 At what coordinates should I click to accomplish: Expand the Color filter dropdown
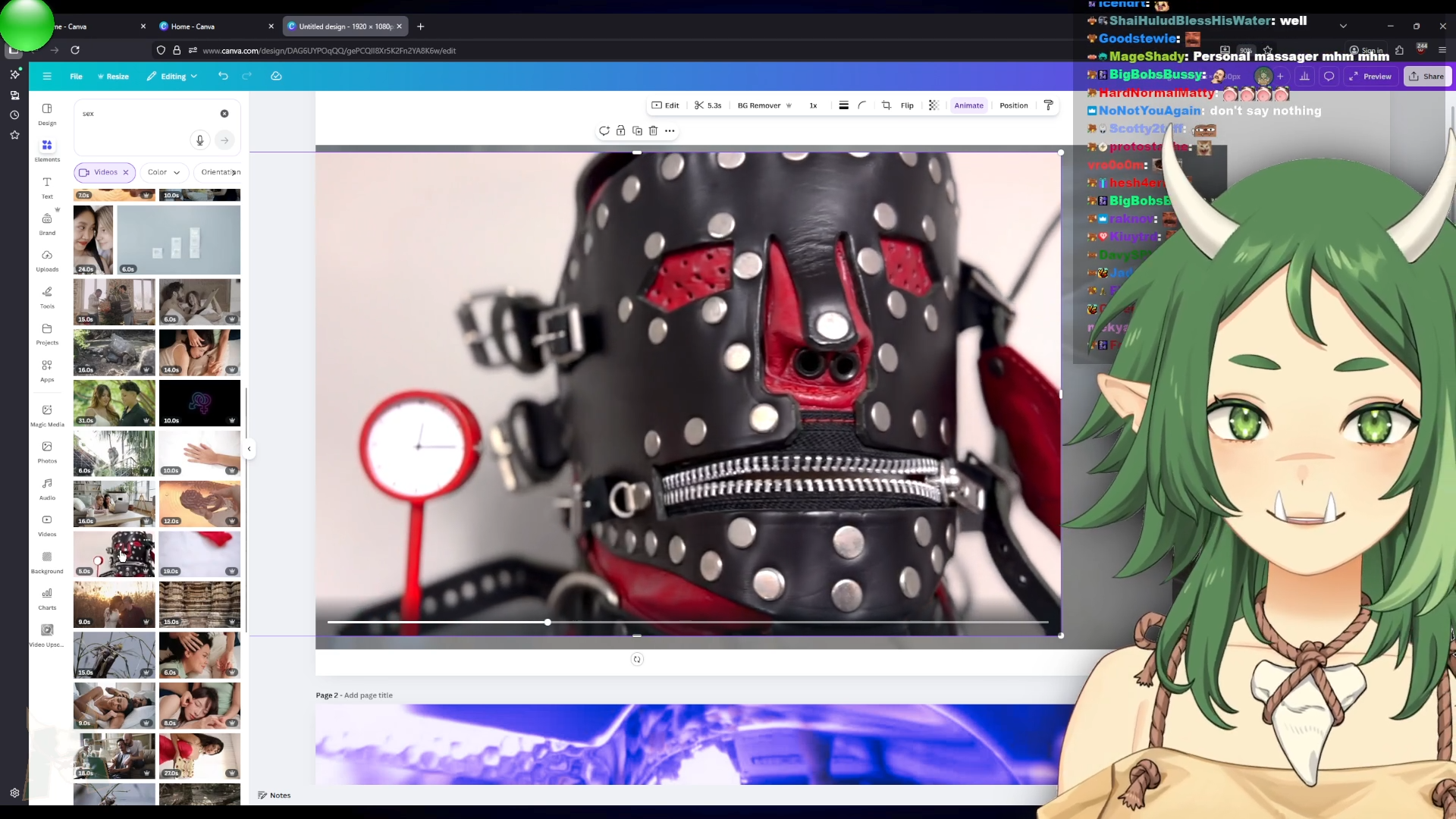(164, 172)
